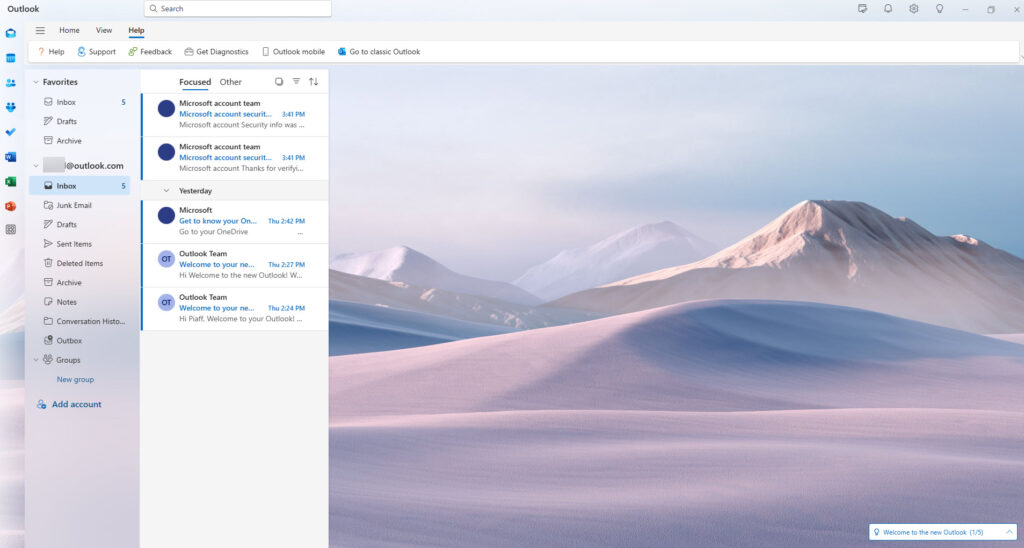Open Outlook mobile option

tap(293, 52)
